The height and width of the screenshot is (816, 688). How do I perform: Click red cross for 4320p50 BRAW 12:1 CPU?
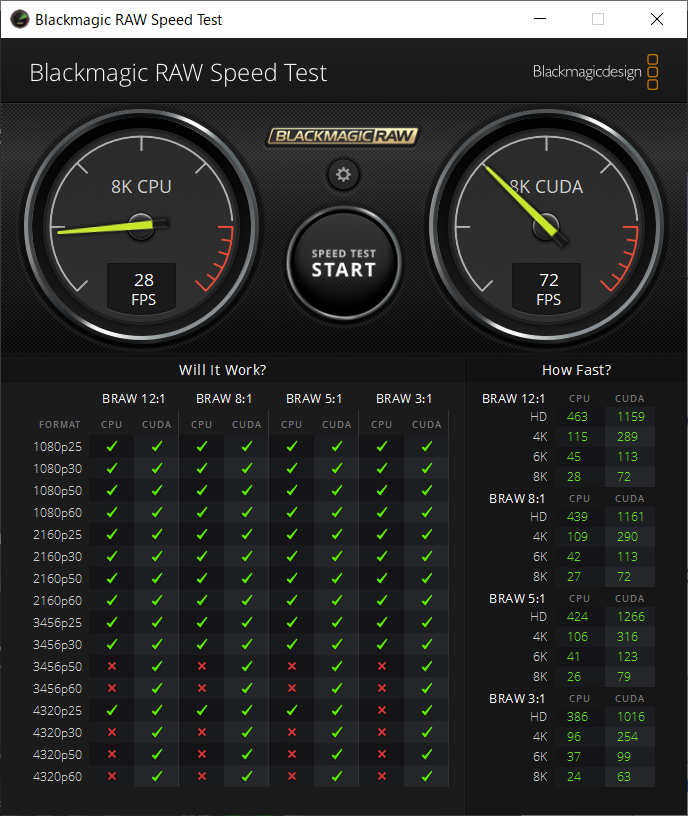[111, 754]
